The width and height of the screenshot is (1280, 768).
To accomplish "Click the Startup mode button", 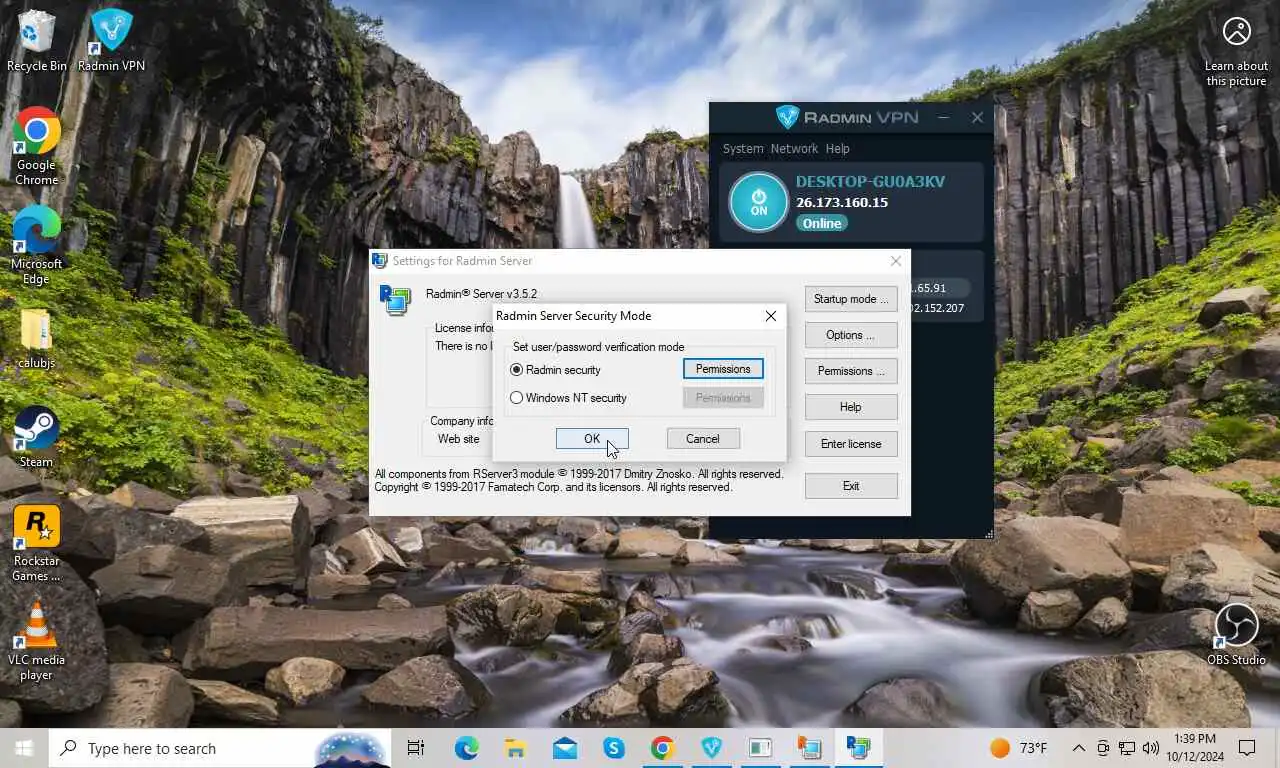I will coord(851,299).
